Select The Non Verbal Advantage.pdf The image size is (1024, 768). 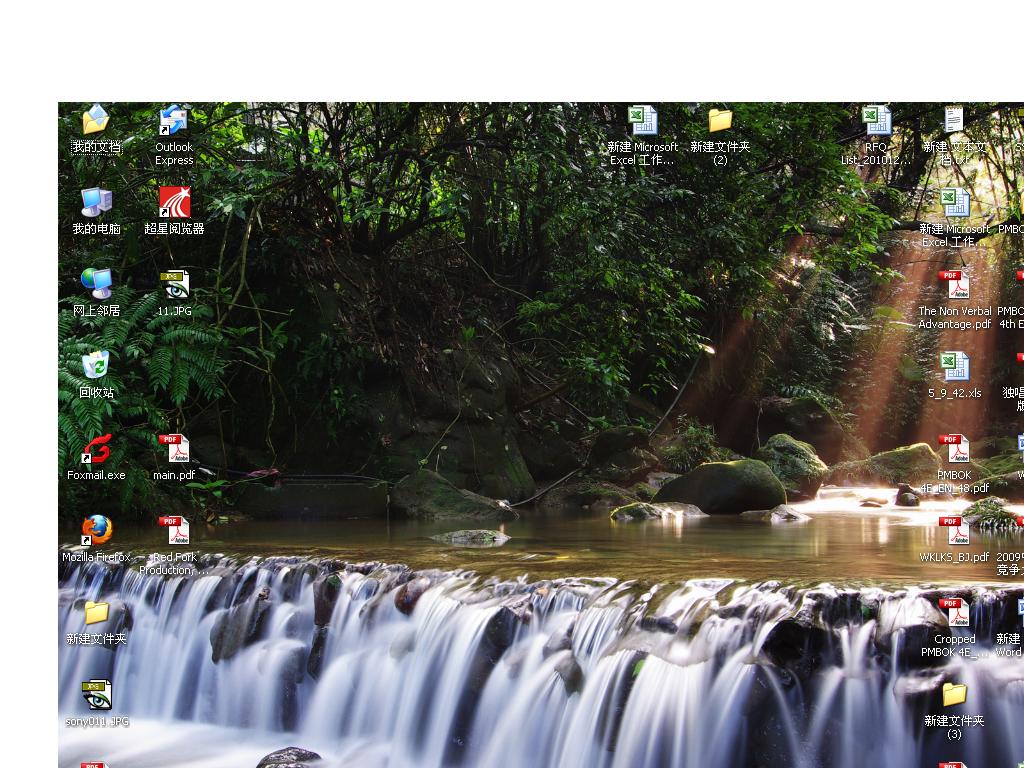pyautogui.click(x=954, y=285)
